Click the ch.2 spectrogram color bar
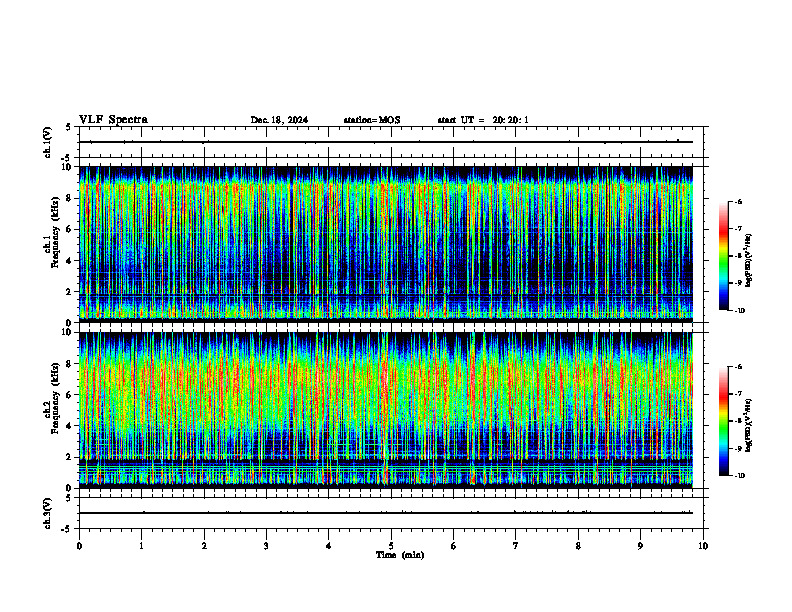Image resolution: width=792 pixels, height=612 pixels. [x=723, y=421]
